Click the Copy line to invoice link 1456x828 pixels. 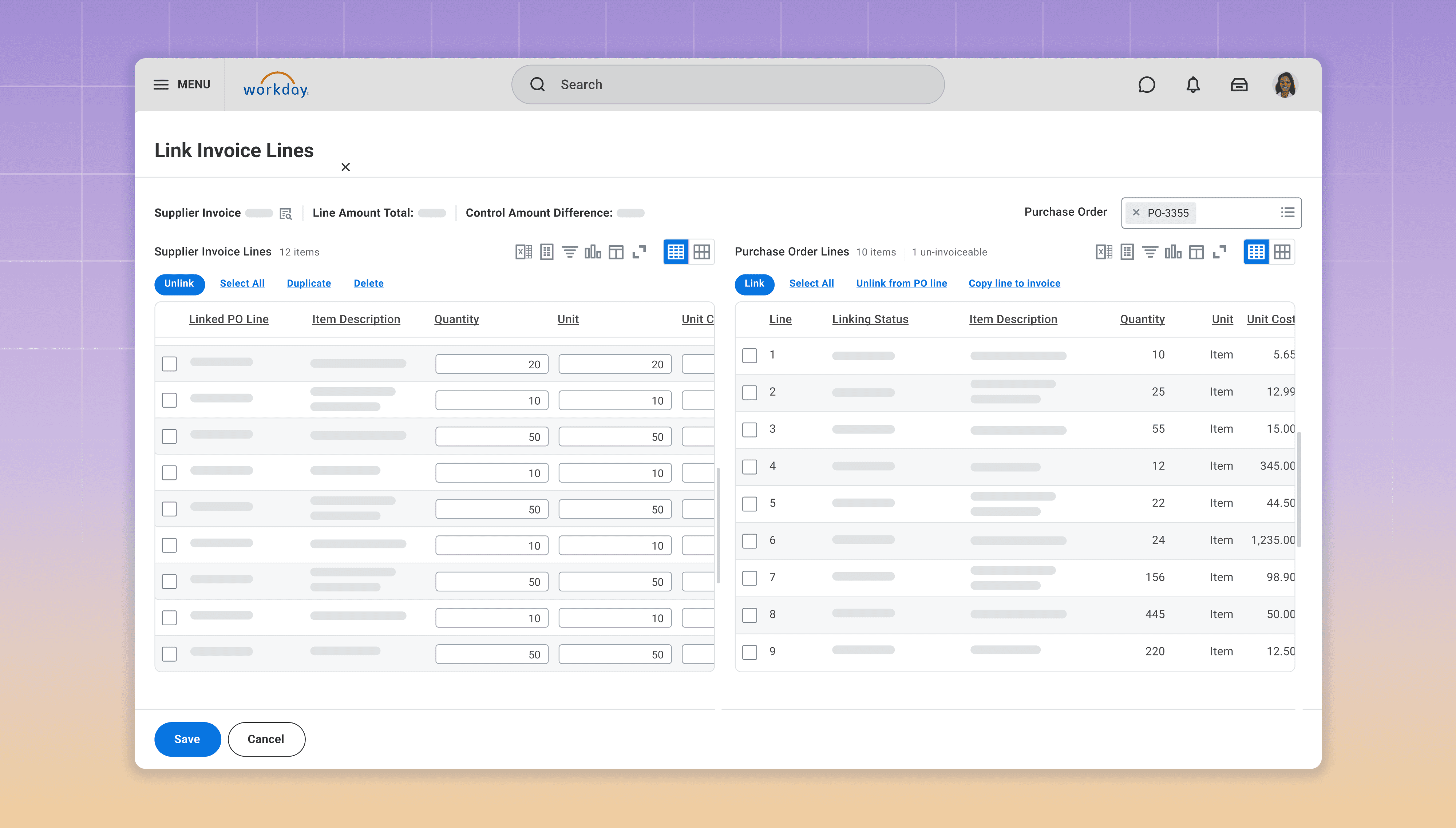pos(1014,283)
